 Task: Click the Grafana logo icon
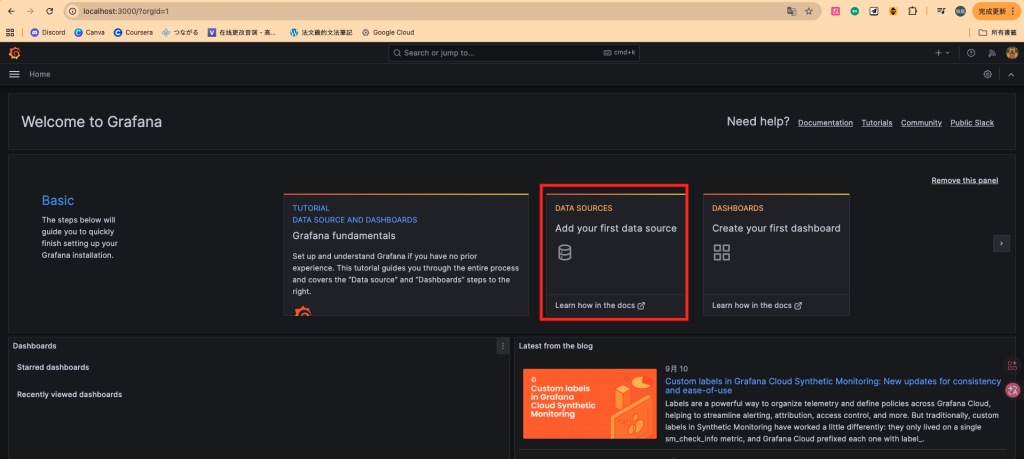(x=14, y=53)
